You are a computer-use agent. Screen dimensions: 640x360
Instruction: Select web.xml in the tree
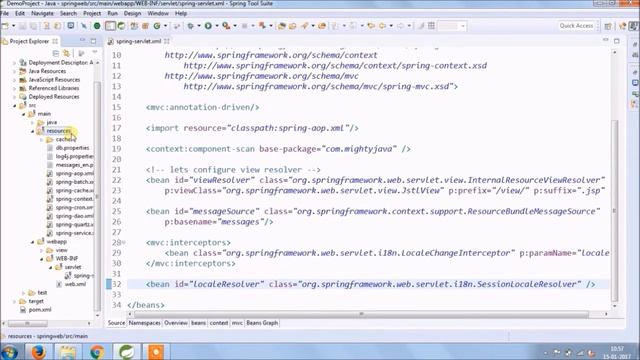click(75, 284)
